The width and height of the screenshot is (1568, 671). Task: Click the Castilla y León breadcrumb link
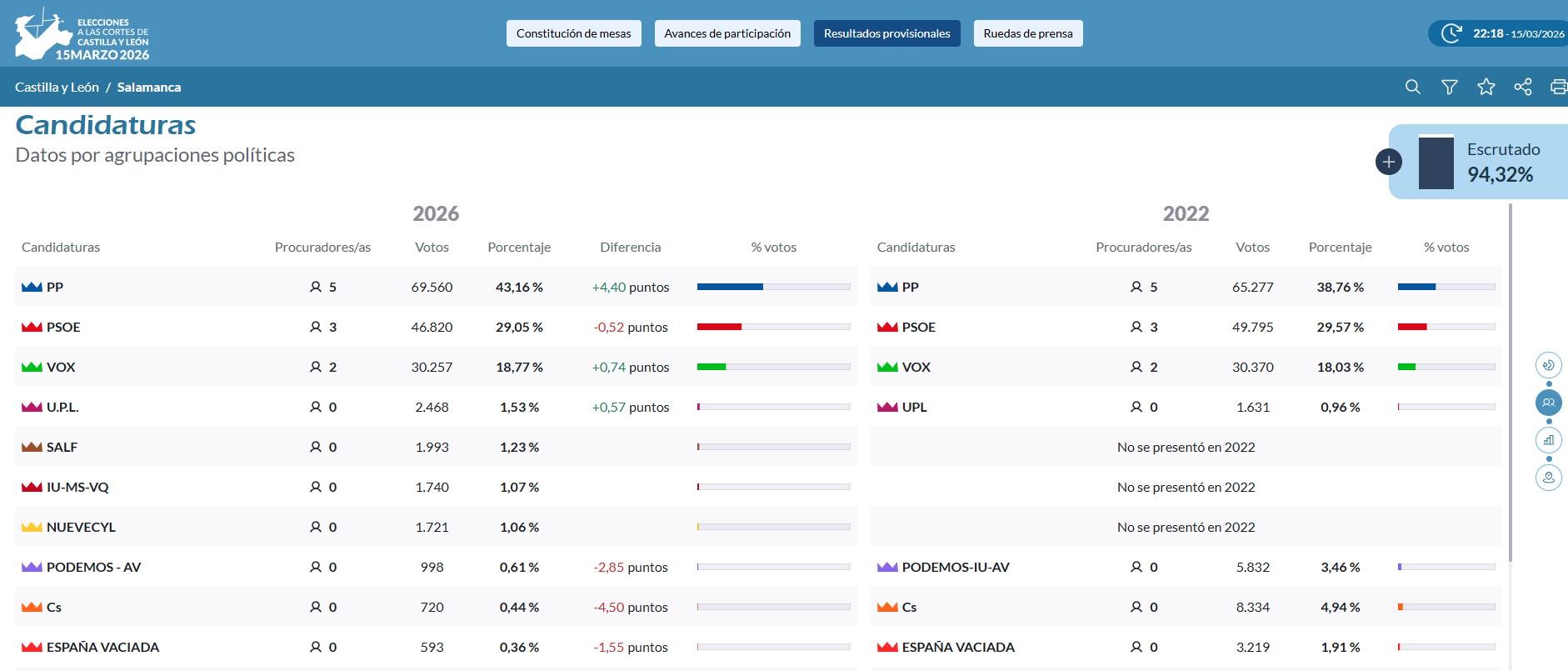click(x=57, y=88)
